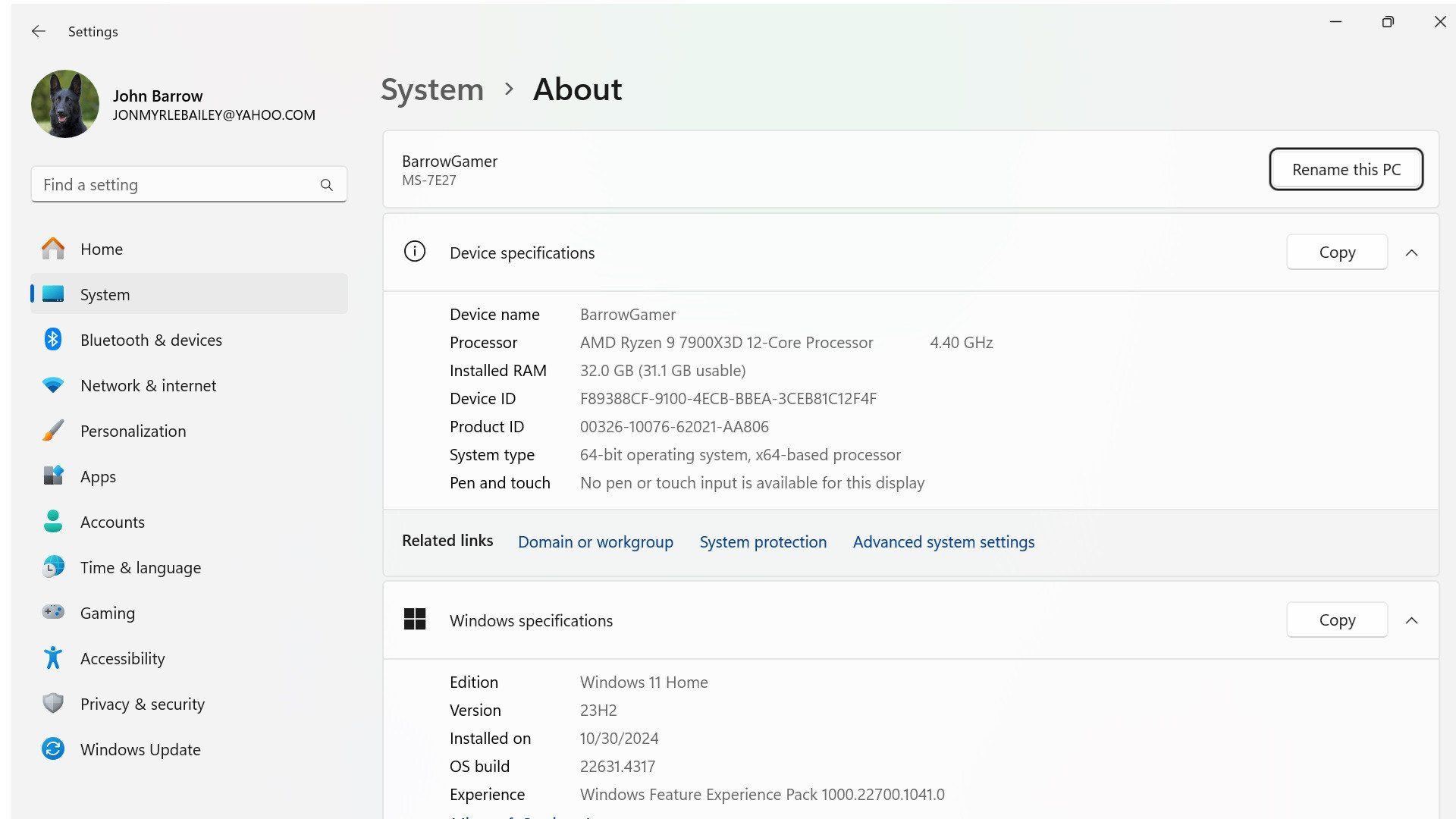This screenshot has width=1456, height=819.
Task: Open Personalization settings
Action: [x=189, y=431]
